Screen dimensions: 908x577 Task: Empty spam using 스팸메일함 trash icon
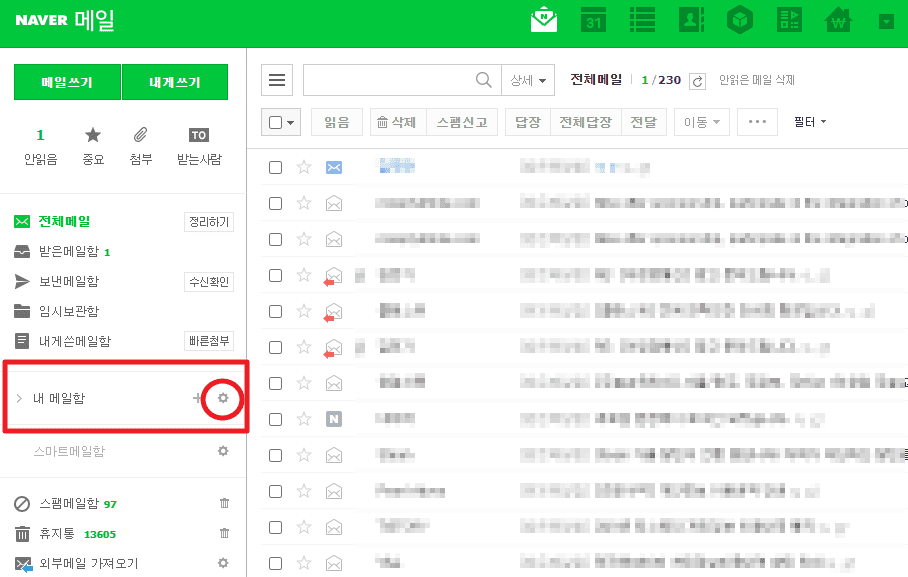tap(225, 503)
